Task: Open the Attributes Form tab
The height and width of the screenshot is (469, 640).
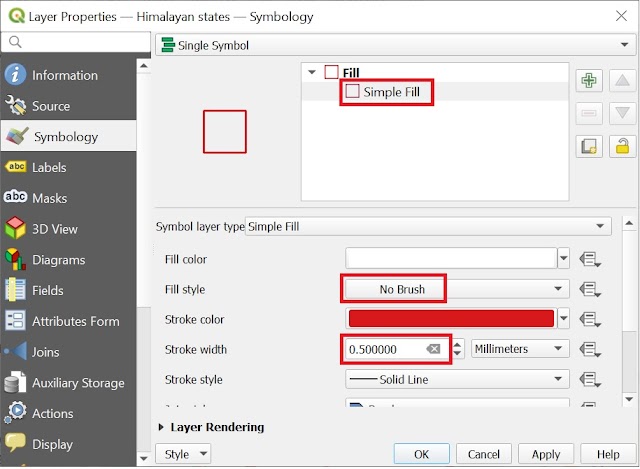Action: point(68,321)
